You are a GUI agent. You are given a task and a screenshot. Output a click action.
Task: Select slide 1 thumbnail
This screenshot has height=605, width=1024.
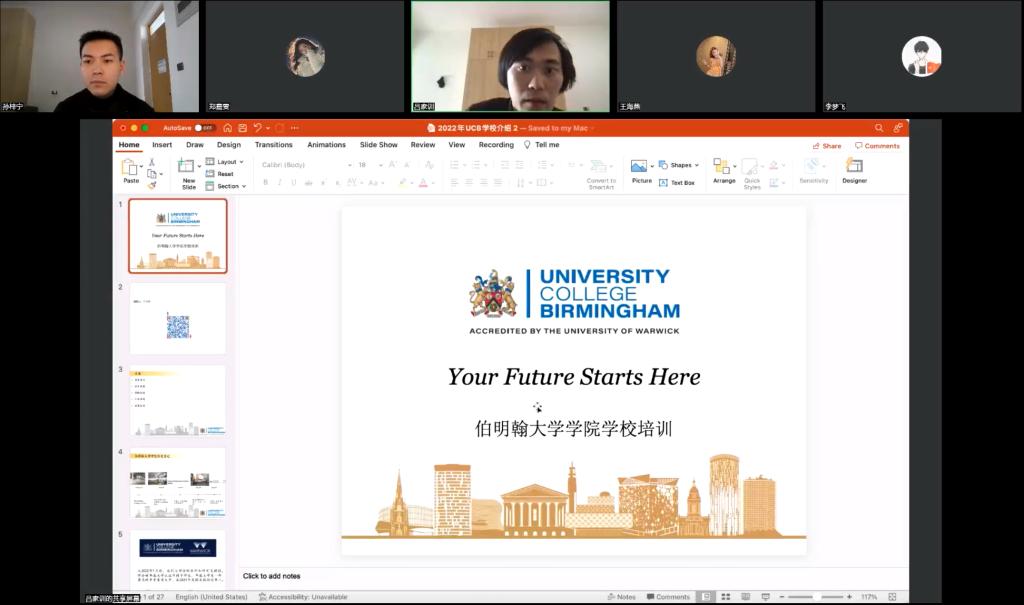pos(178,236)
